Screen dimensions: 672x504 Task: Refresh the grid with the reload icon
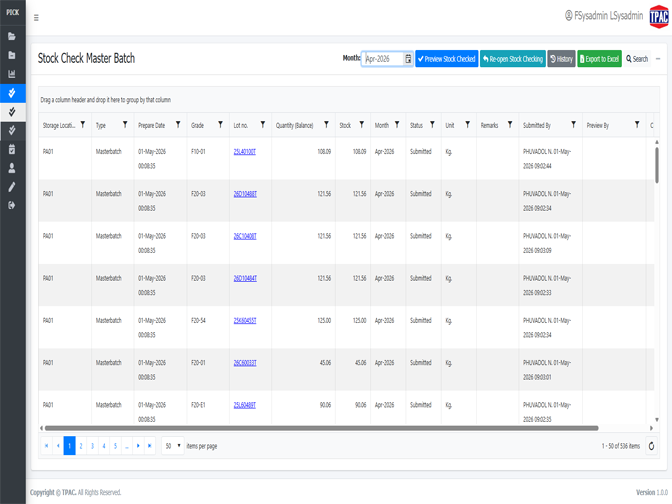coord(651,446)
